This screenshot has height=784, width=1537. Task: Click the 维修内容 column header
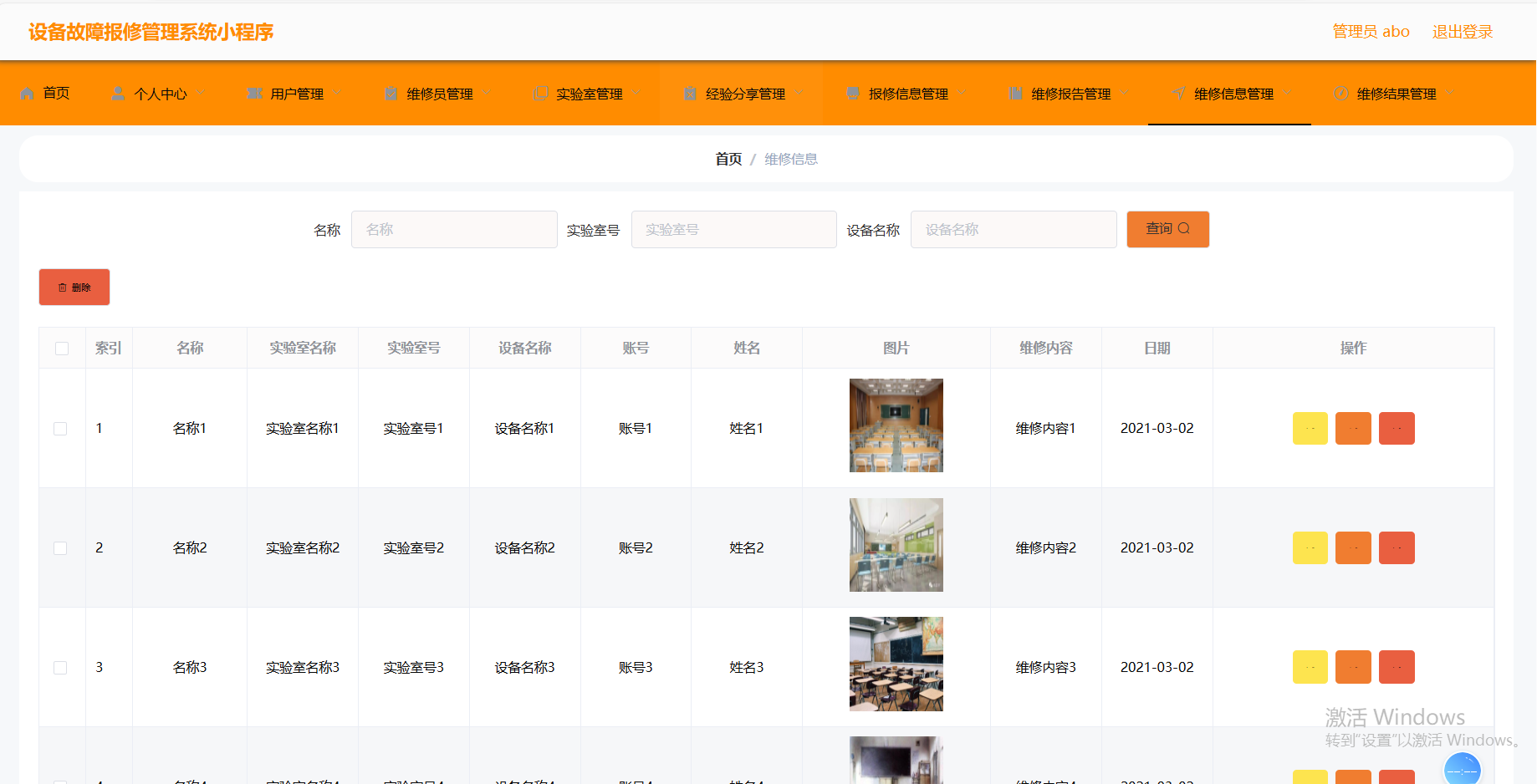click(1046, 348)
